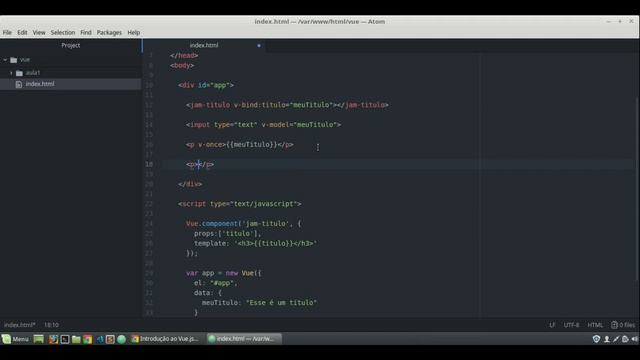Viewport: 640px width, 360px height.
Task: Click the 18:10 cursor position indicator
Action: tap(51, 325)
